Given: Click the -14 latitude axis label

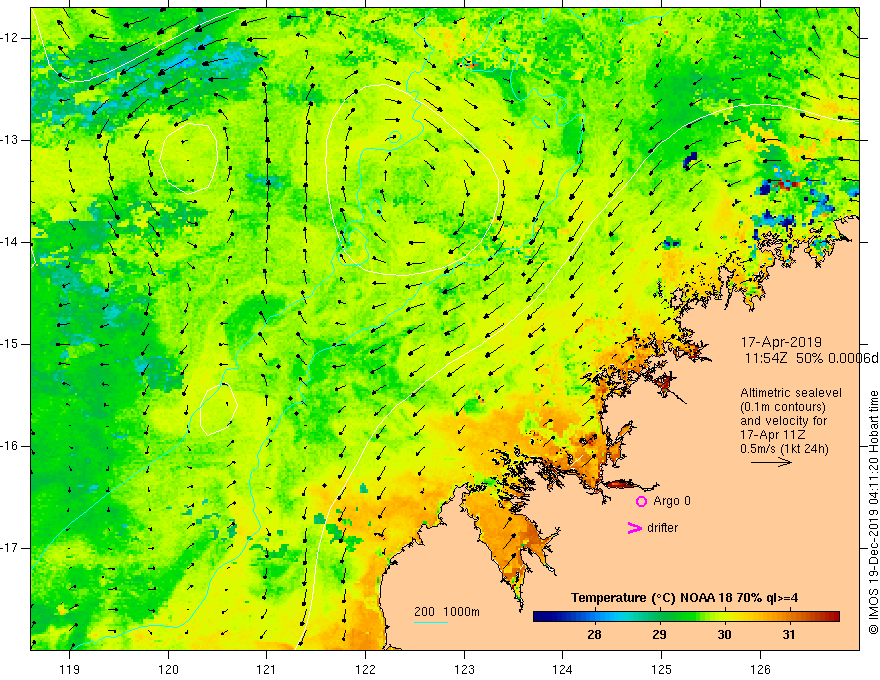Looking at the screenshot, I should [x=10, y=242].
